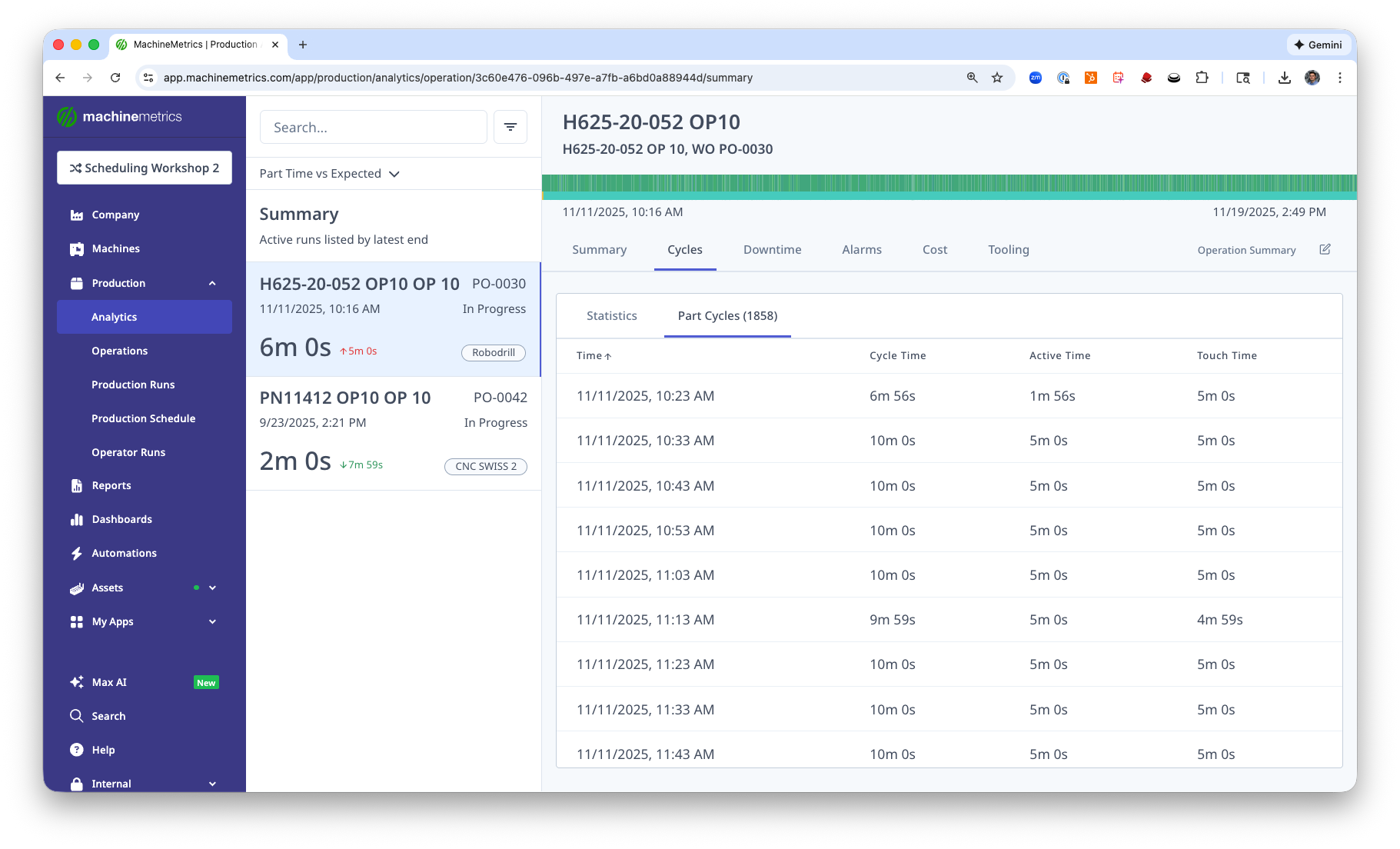Click the green cycle timeline bar
The width and height of the screenshot is (1400, 849).
tap(949, 186)
